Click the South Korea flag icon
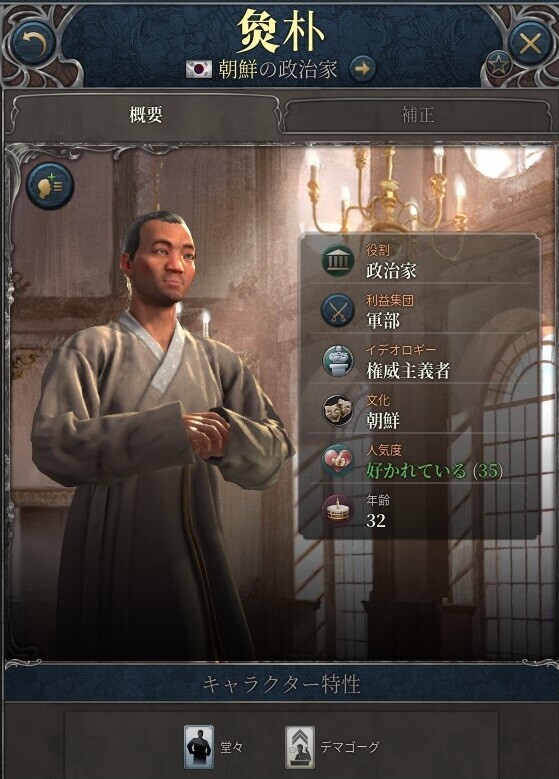Viewport: 559px width, 779px height. click(199, 69)
